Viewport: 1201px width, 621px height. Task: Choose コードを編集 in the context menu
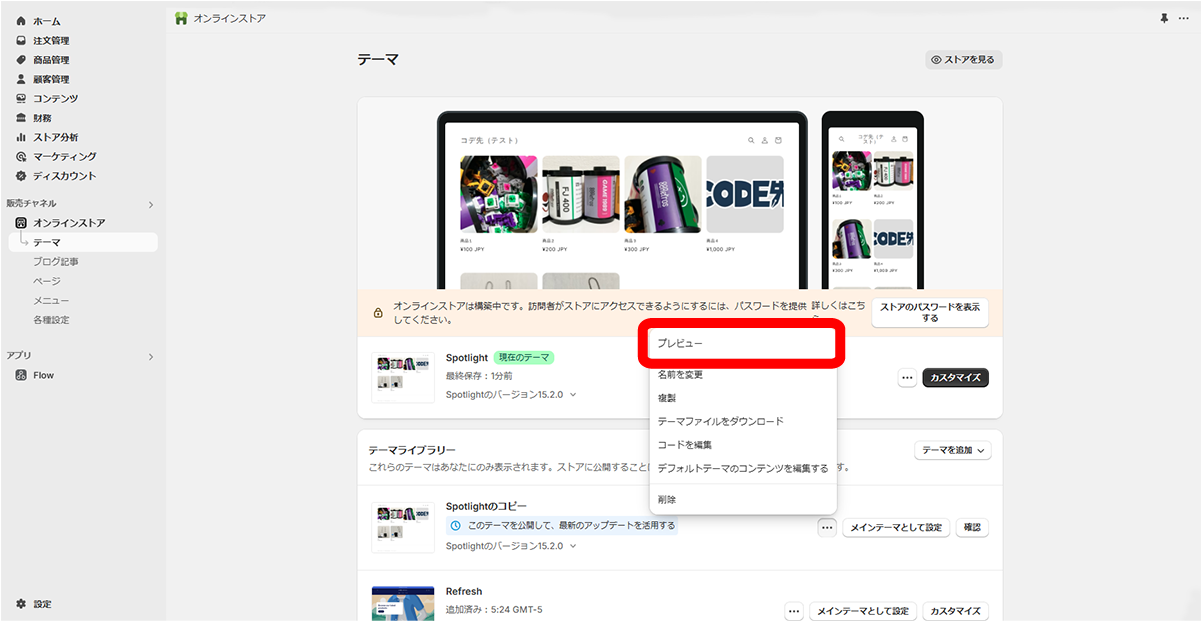coord(685,445)
